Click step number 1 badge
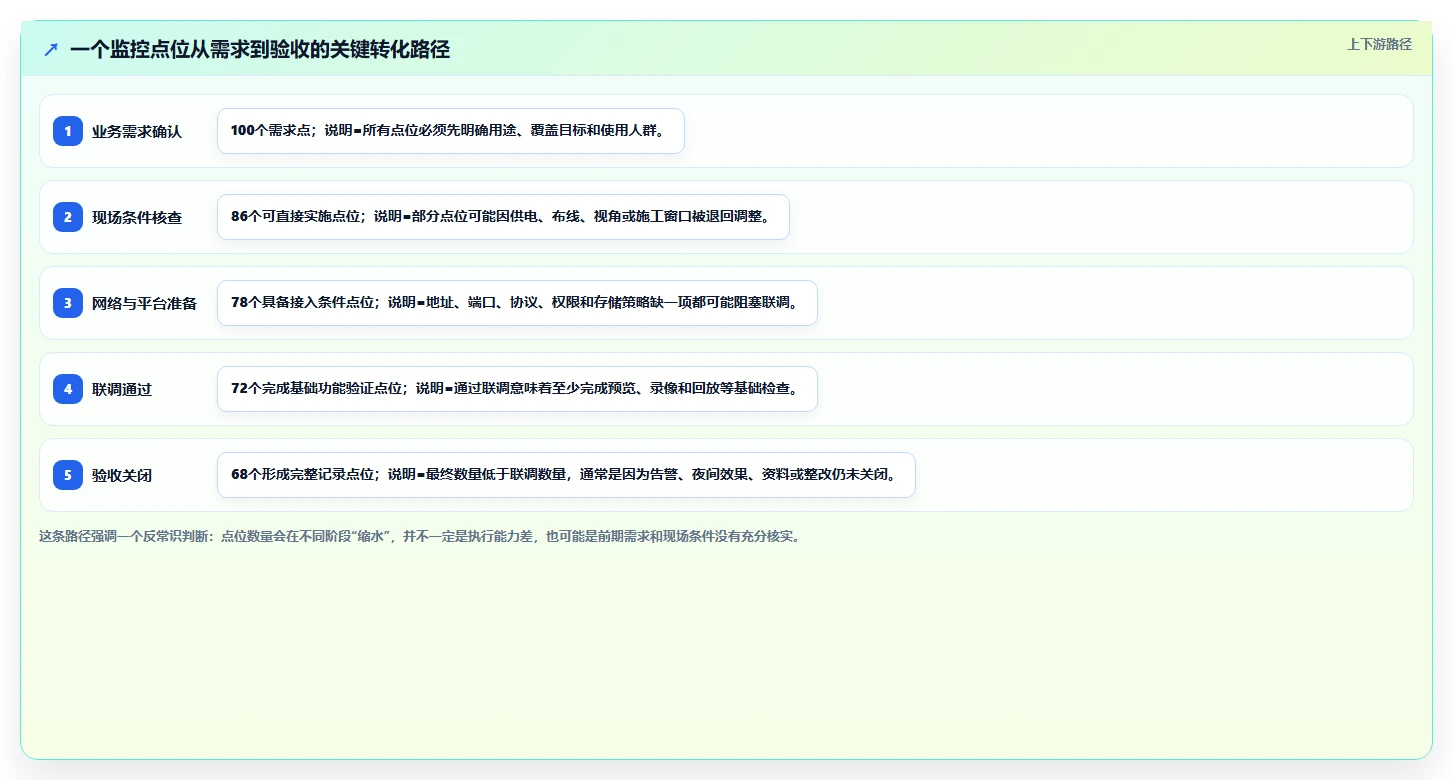The height and width of the screenshot is (780, 1453). tap(68, 131)
